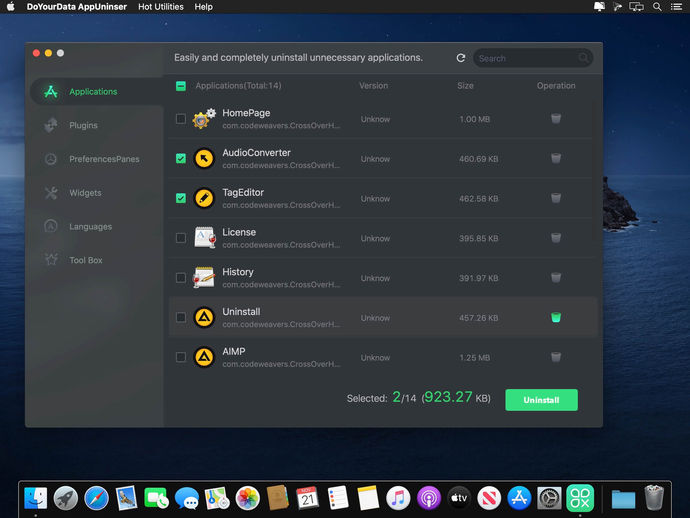Click the AudioConverter app icon
This screenshot has height=518, width=690.
pyautogui.click(x=204, y=158)
